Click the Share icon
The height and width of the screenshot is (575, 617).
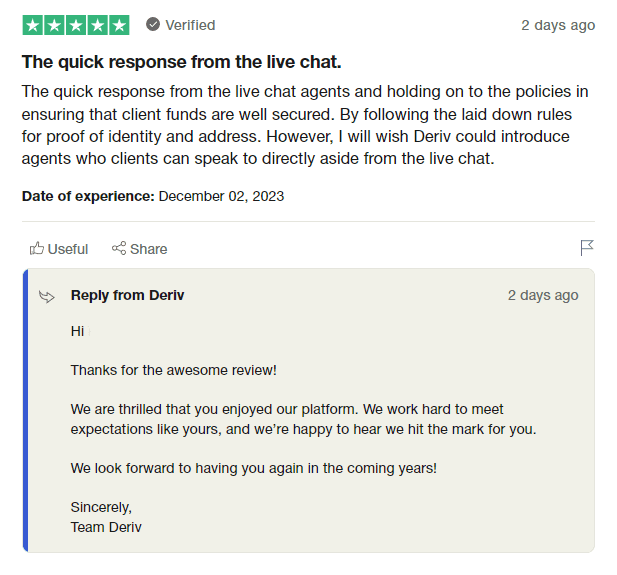pyautogui.click(x=119, y=249)
